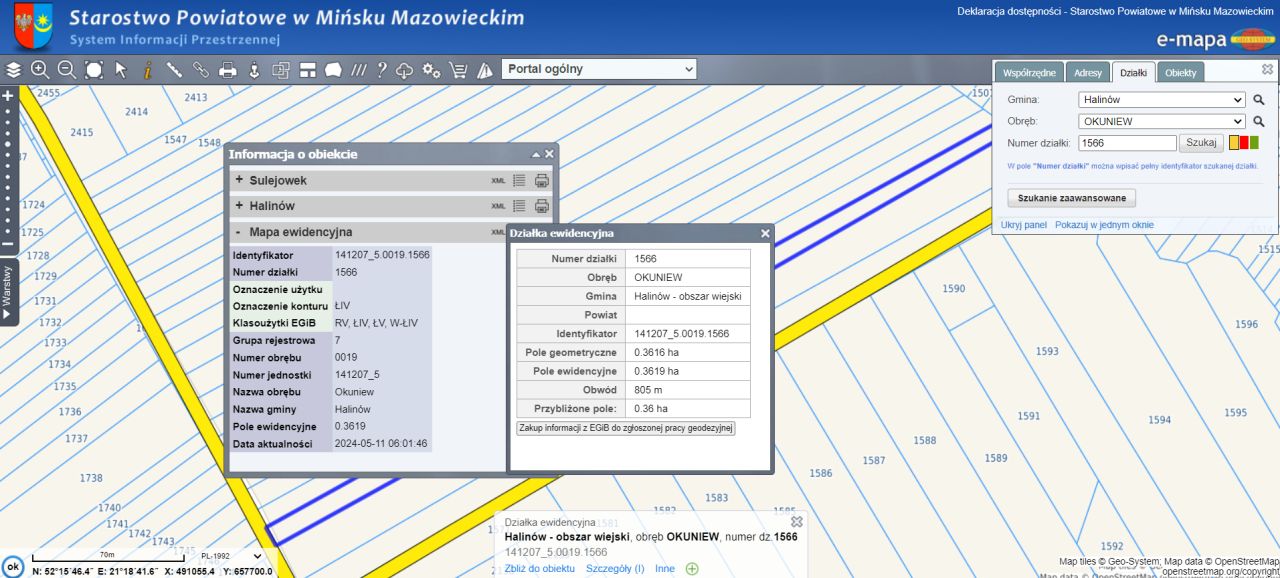Select the zoom in magnifier tool
Image resolution: width=1280 pixels, height=578 pixels.
(x=40, y=70)
